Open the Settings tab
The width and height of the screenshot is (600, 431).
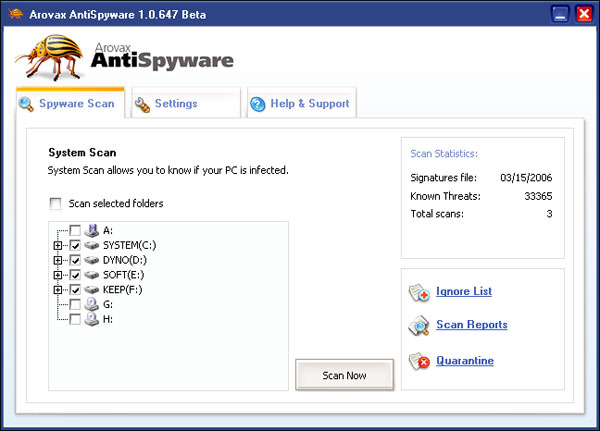pyautogui.click(x=186, y=103)
